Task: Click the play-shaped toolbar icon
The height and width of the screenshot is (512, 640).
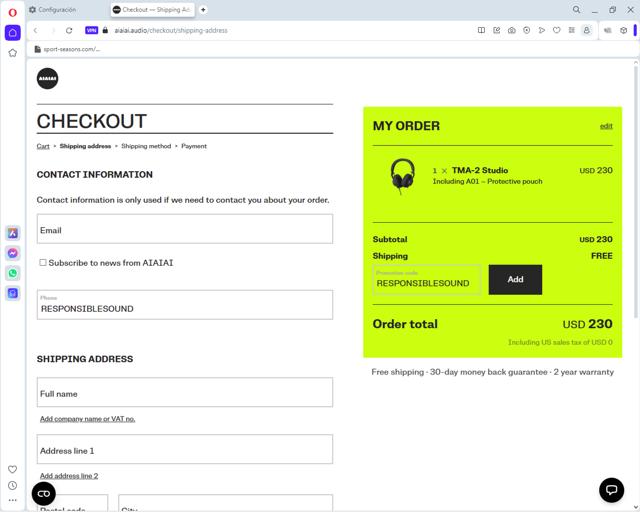Action: [542, 30]
